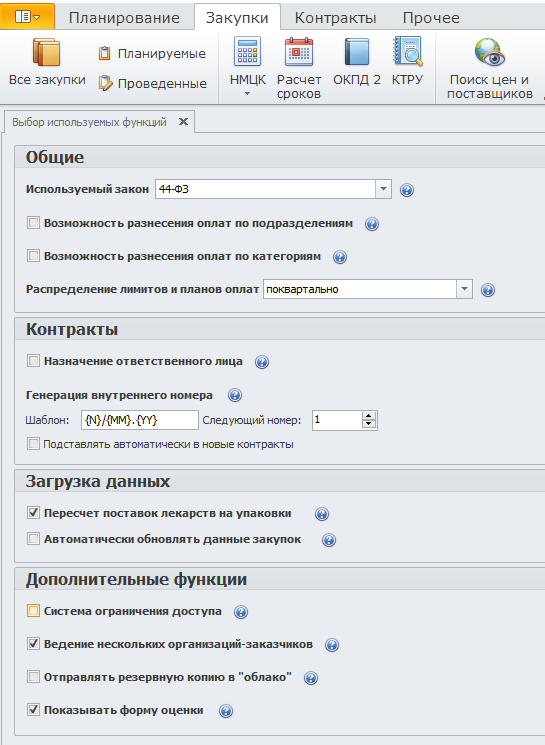545x745 pixels.
Task: Expand the Используемый закон dropdown
Action: pyautogui.click(x=383, y=189)
